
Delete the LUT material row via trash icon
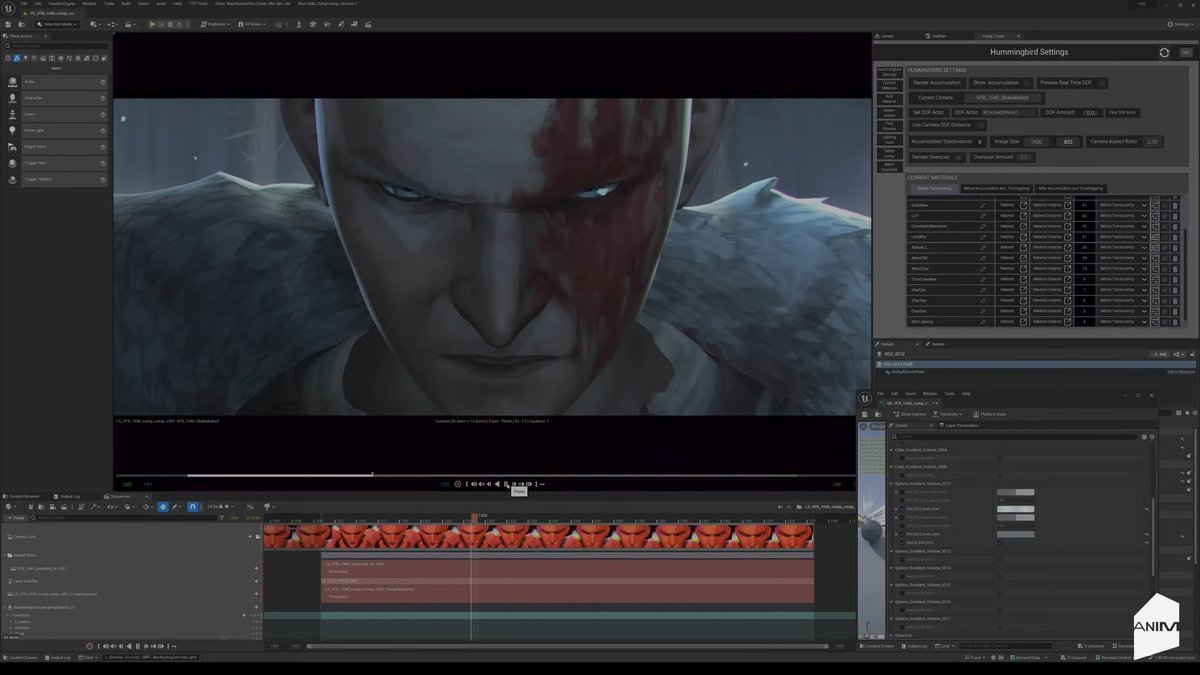coord(1175,216)
